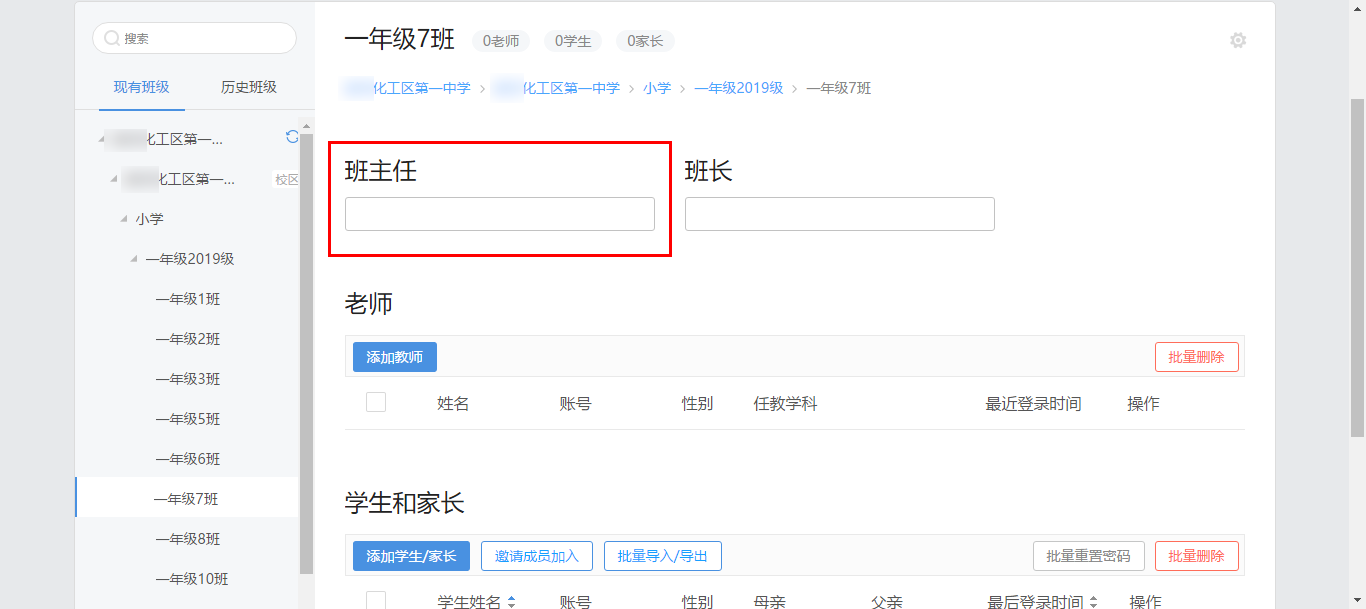The width and height of the screenshot is (1366, 609).
Task: Click the refresh icon beside the school tree
Action: pos(292,137)
